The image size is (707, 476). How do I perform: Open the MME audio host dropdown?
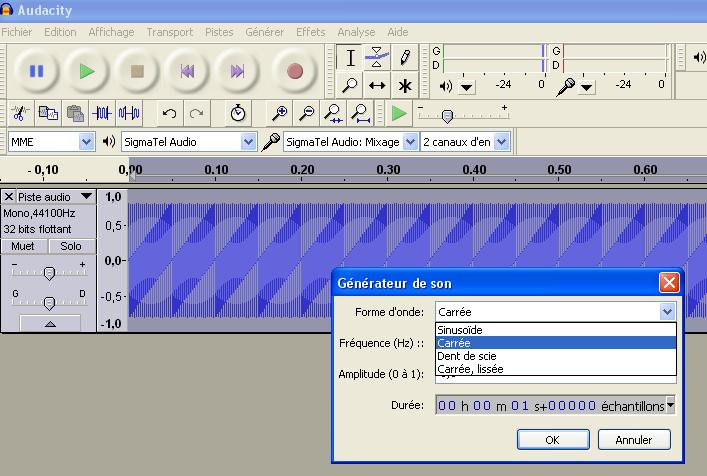point(86,142)
